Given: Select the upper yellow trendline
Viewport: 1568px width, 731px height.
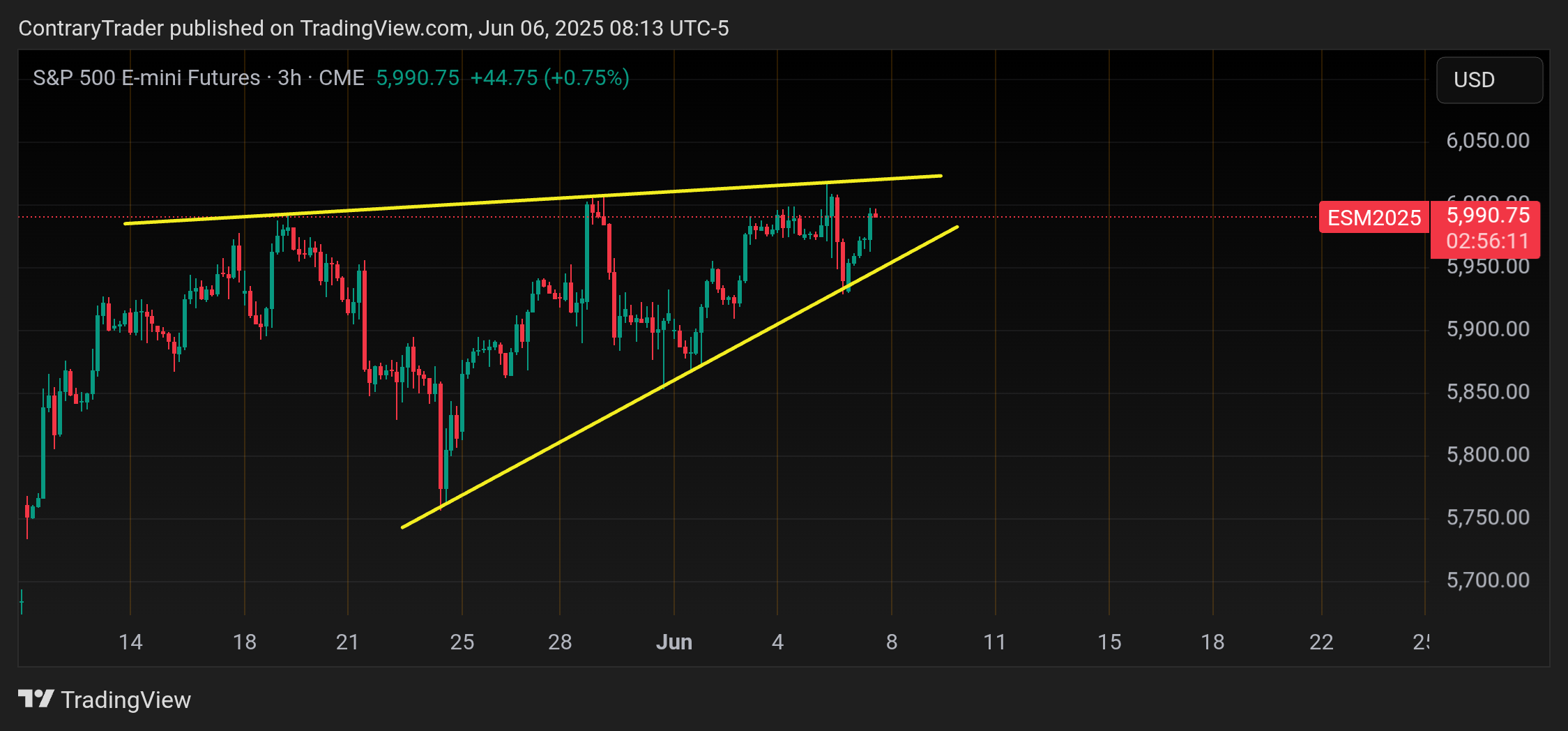Looking at the screenshot, I should pos(533,200).
